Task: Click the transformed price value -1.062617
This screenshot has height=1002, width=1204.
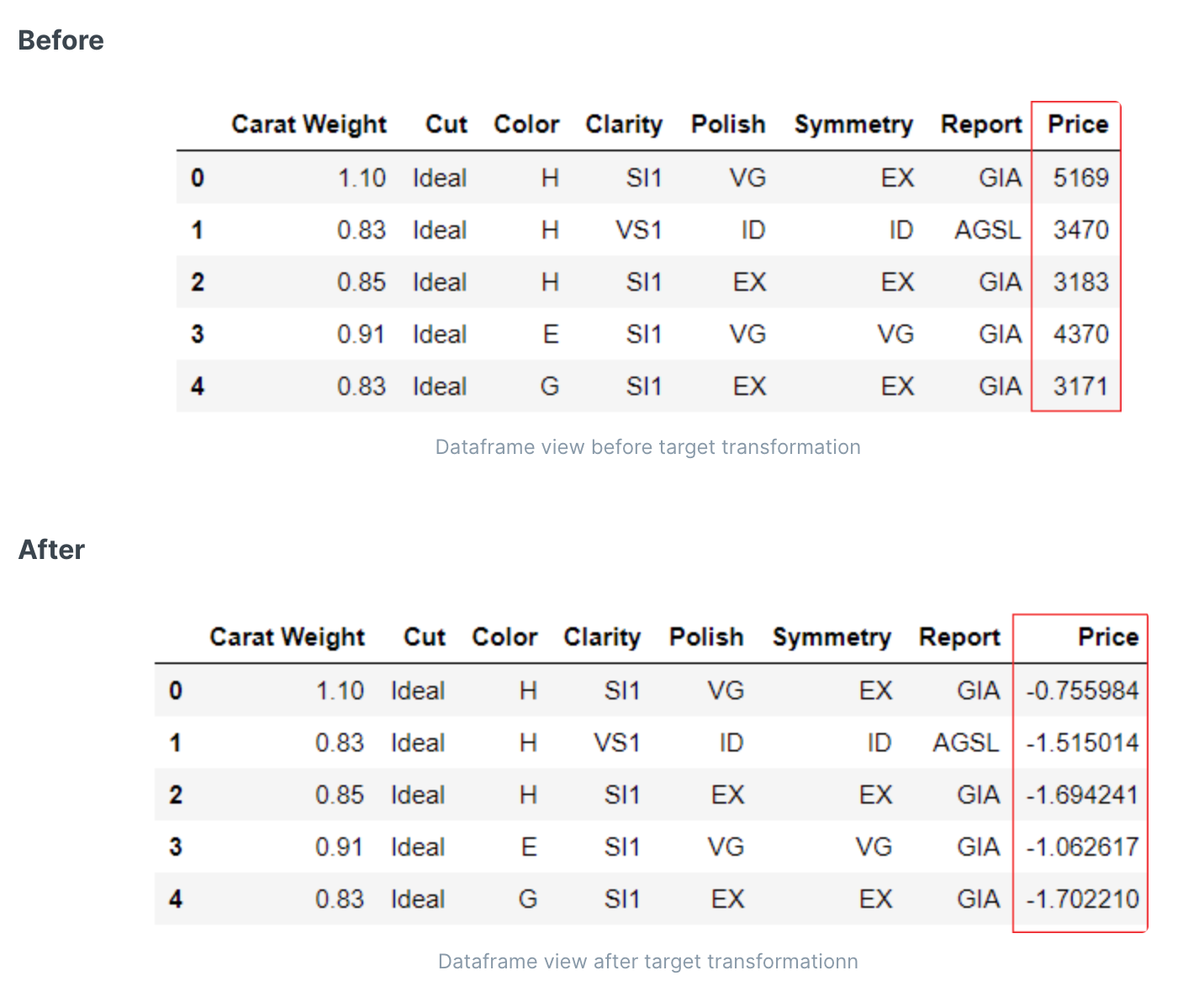Action: coord(1082,847)
